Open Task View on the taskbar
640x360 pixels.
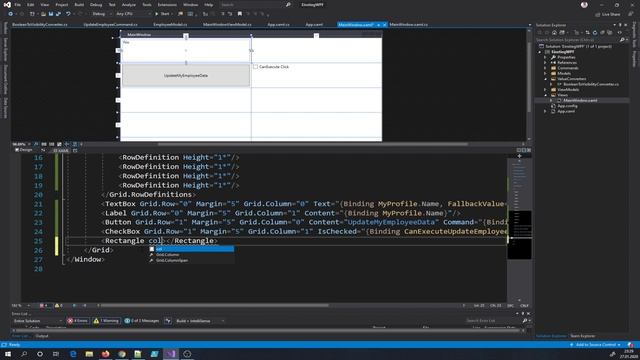(56, 354)
